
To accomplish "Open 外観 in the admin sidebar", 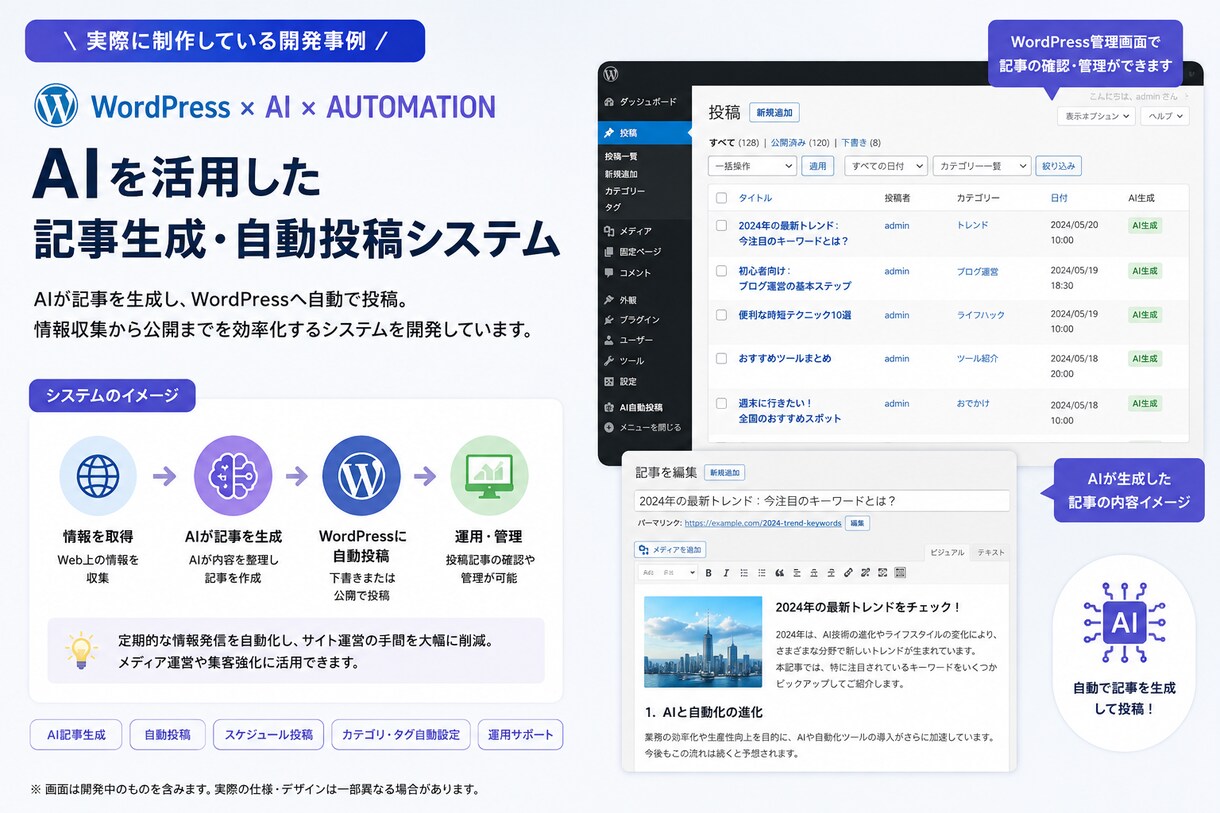I will (x=622, y=300).
